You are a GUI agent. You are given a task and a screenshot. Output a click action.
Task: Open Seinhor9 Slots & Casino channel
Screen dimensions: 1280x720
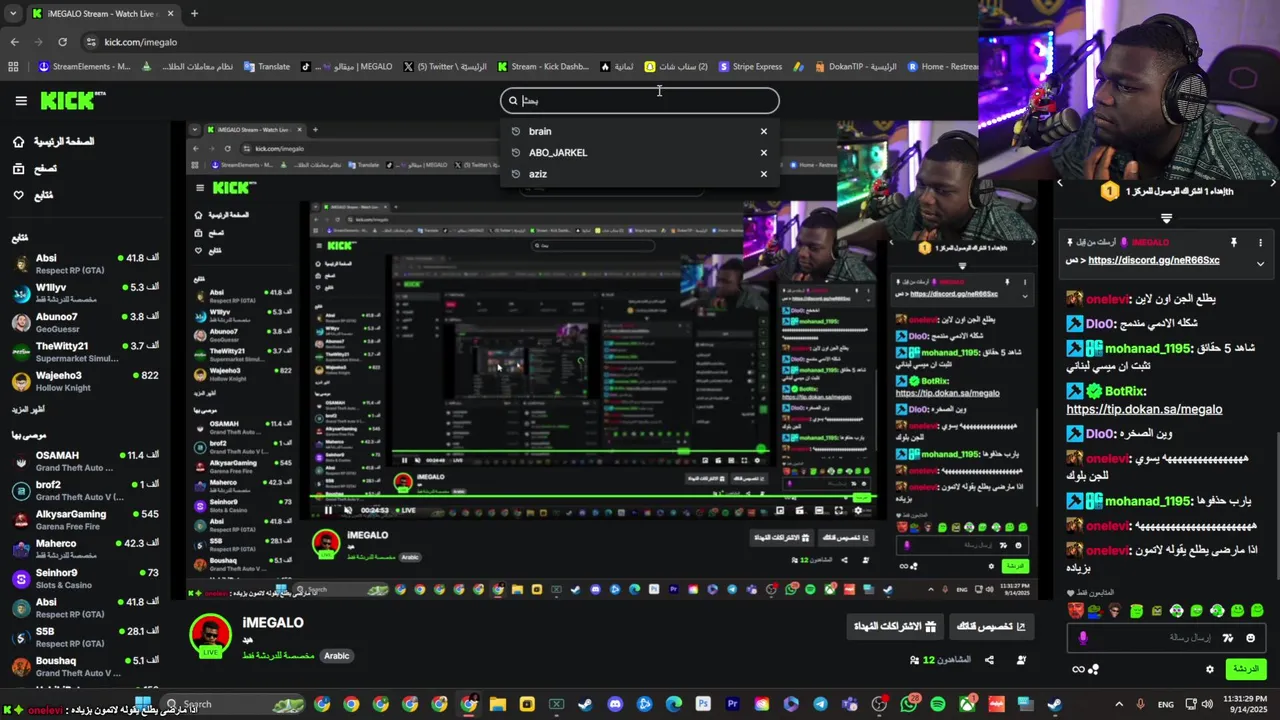85,578
